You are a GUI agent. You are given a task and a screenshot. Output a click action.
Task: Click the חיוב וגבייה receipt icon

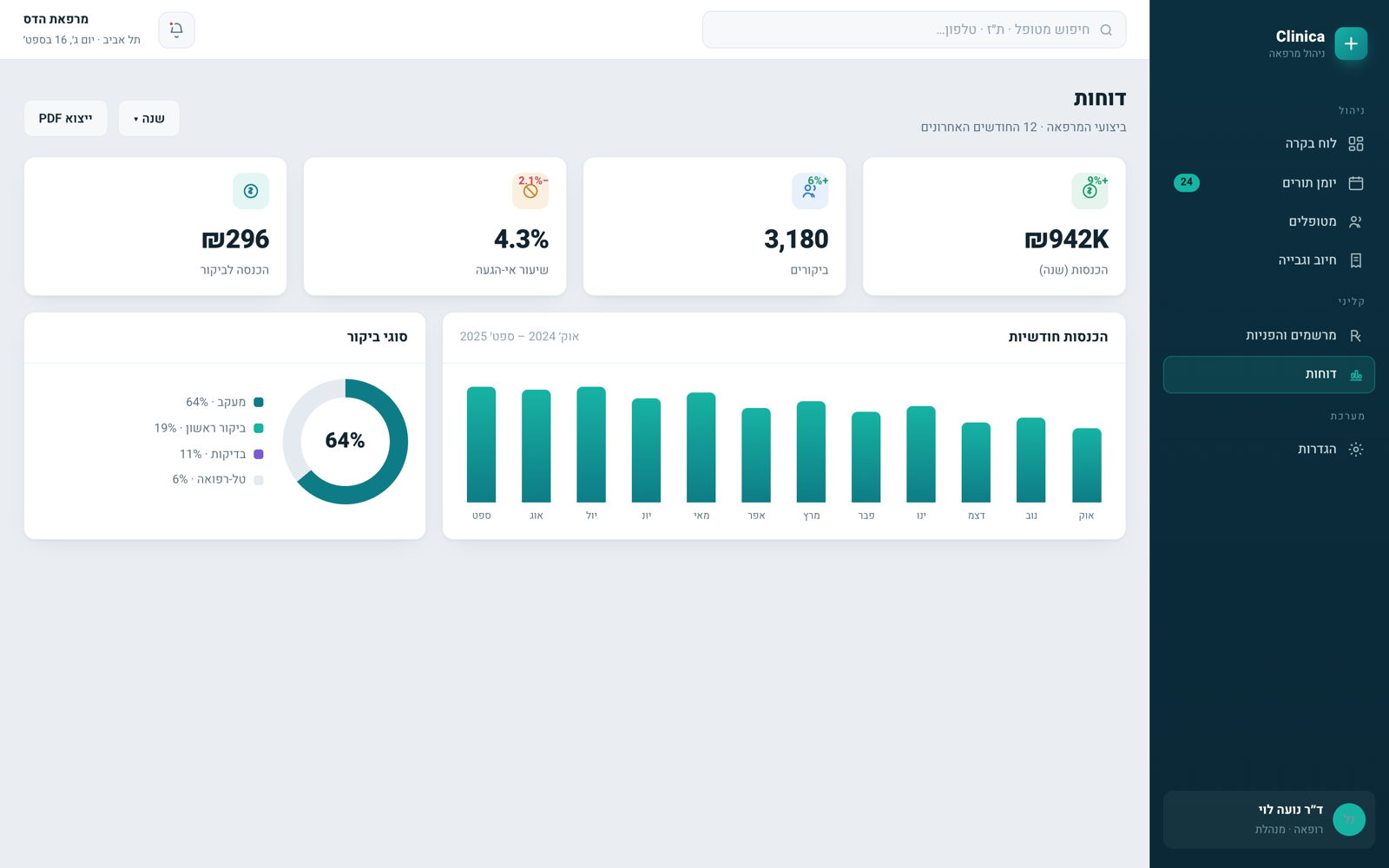pos(1355,260)
